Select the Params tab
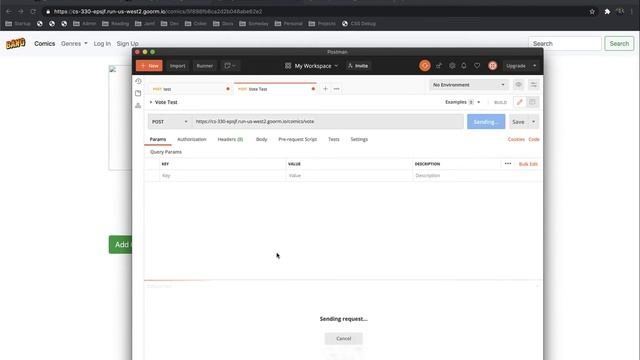640x360 pixels. (x=158, y=139)
